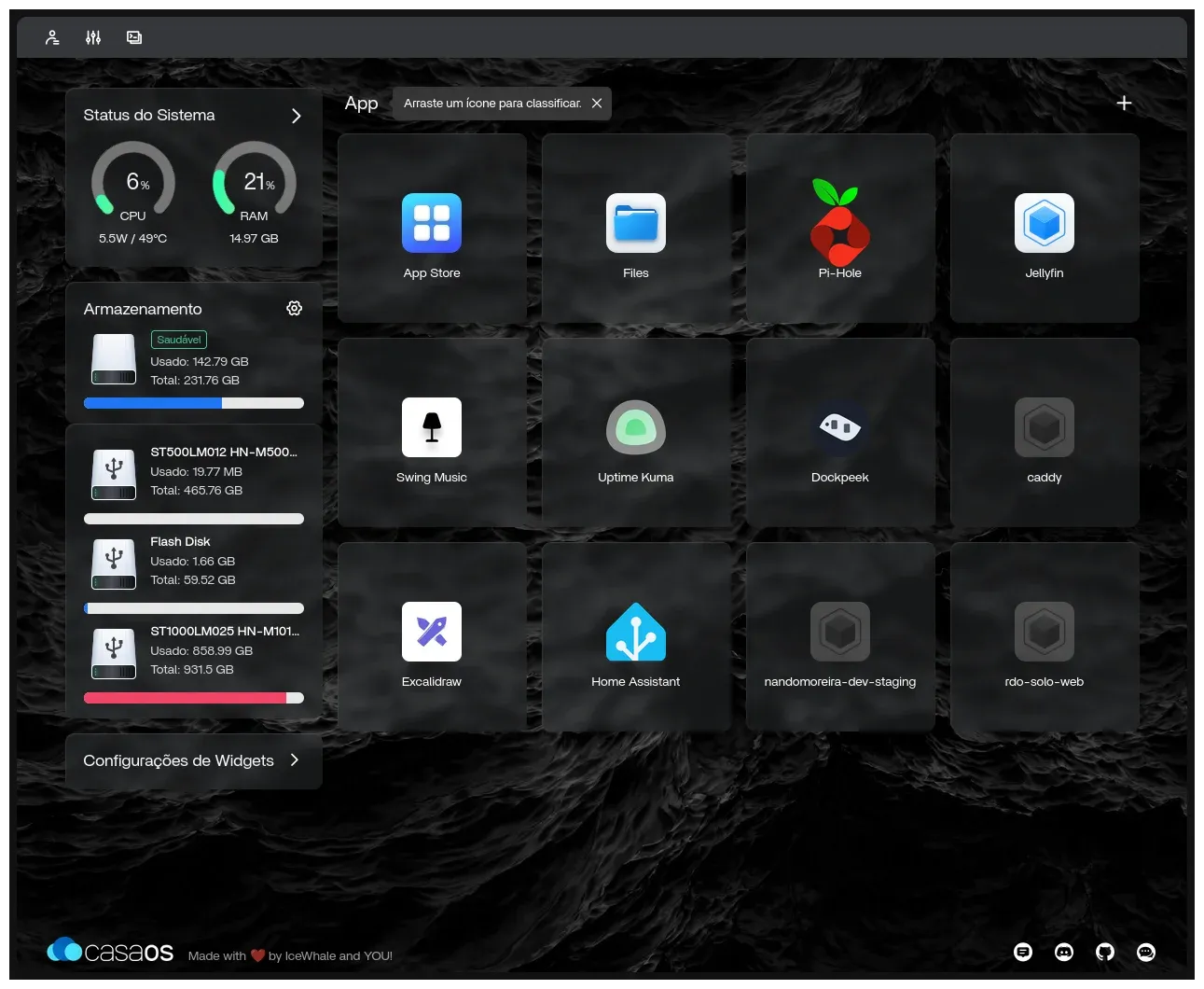Click the smiley chat bubble footer icon
This screenshot has width=1204, height=989.
[1146, 952]
